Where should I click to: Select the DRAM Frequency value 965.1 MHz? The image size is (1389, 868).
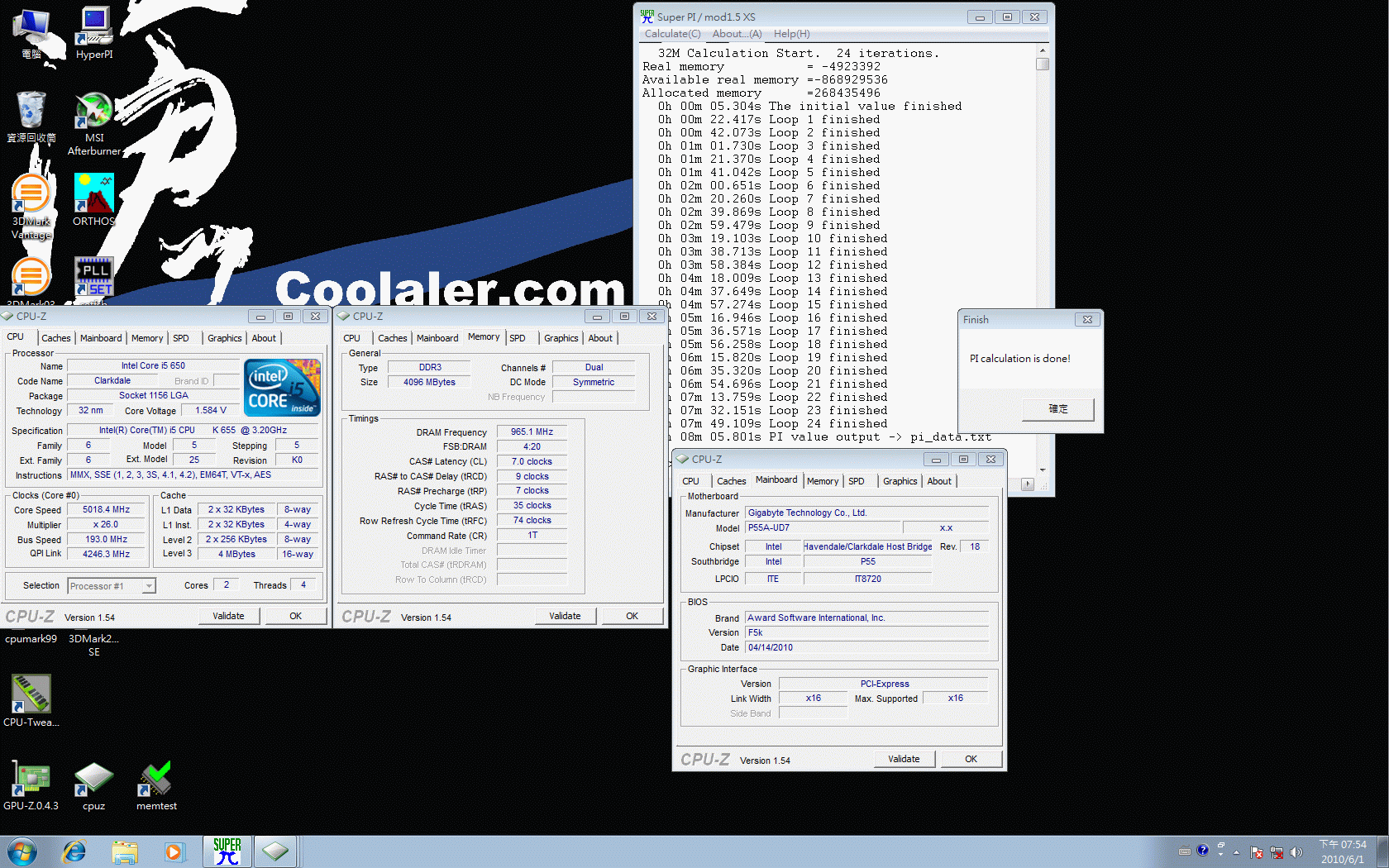click(532, 432)
